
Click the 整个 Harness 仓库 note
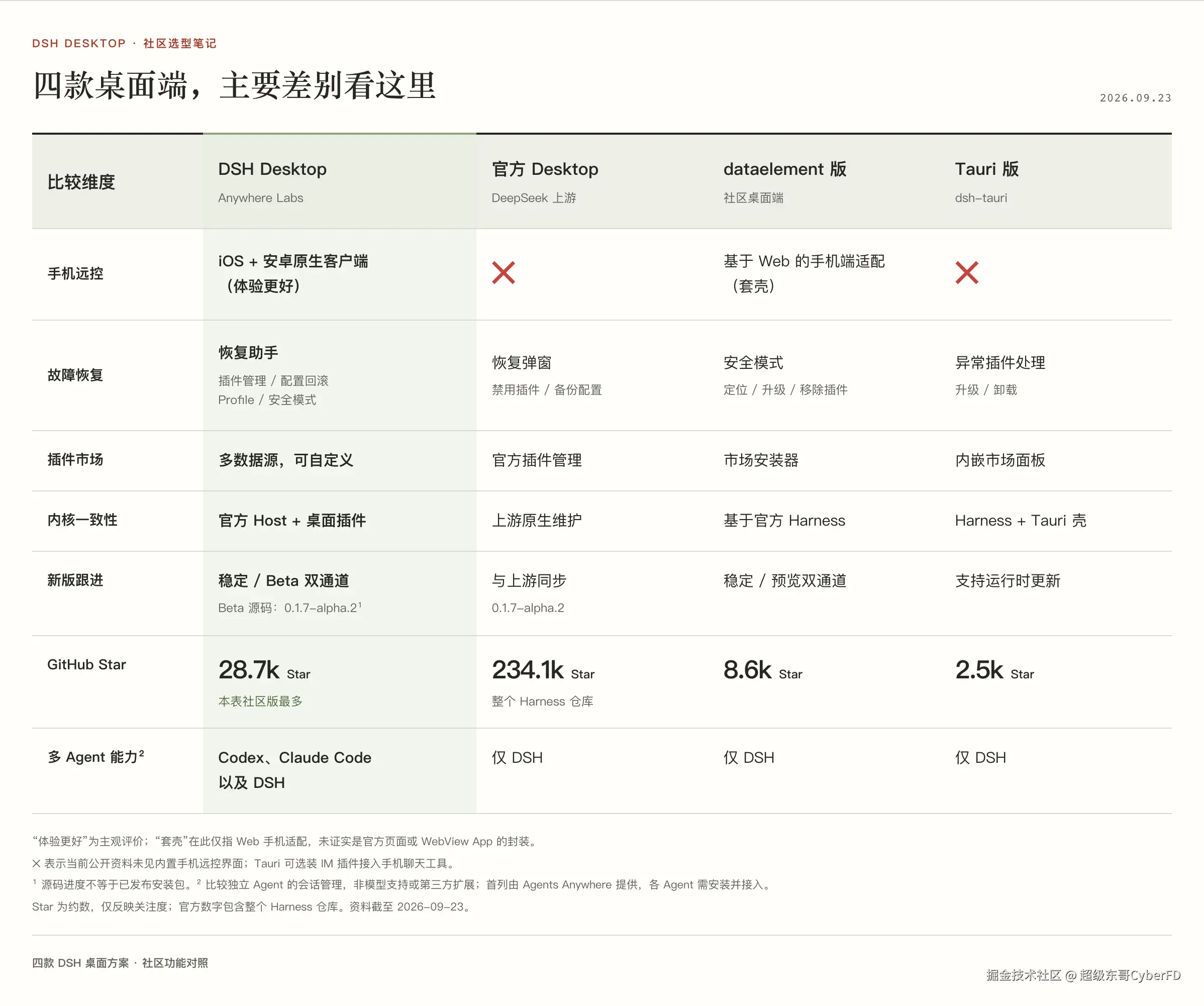coord(542,701)
